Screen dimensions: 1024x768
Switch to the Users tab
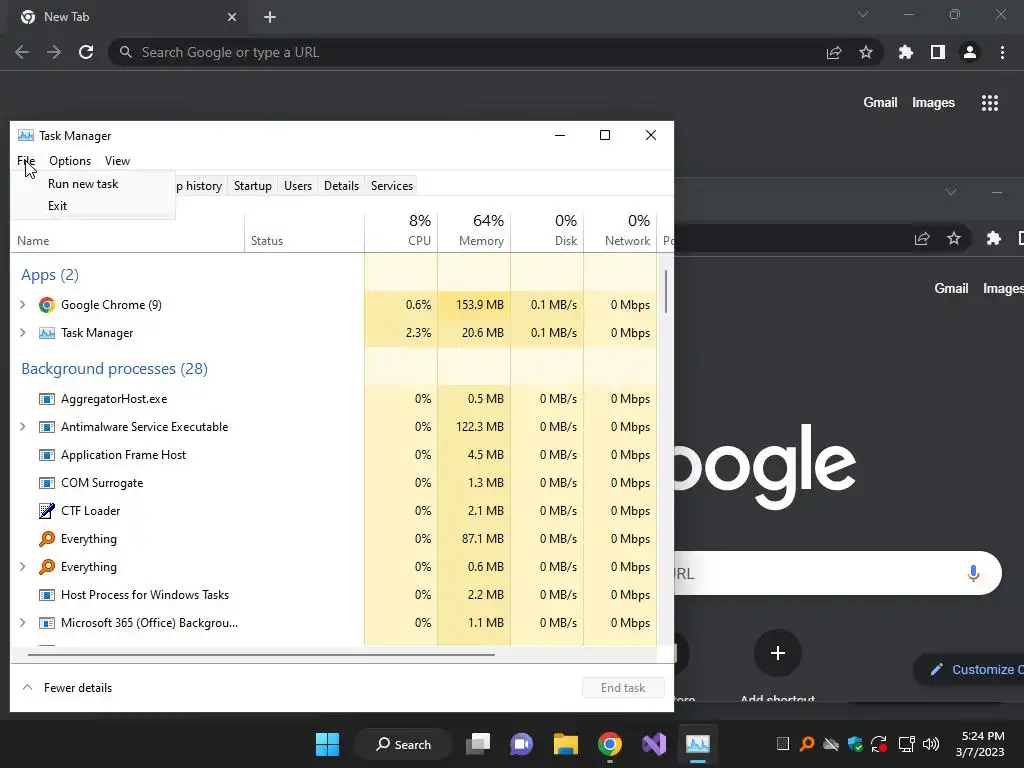(298, 186)
